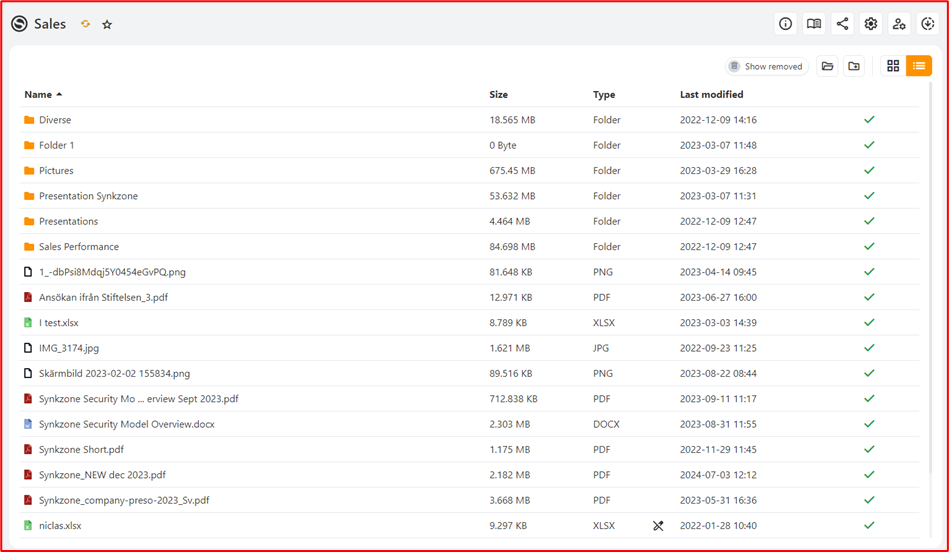Click the share icon in header
The width and height of the screenshot is (949, 552).
pos(842,24)
